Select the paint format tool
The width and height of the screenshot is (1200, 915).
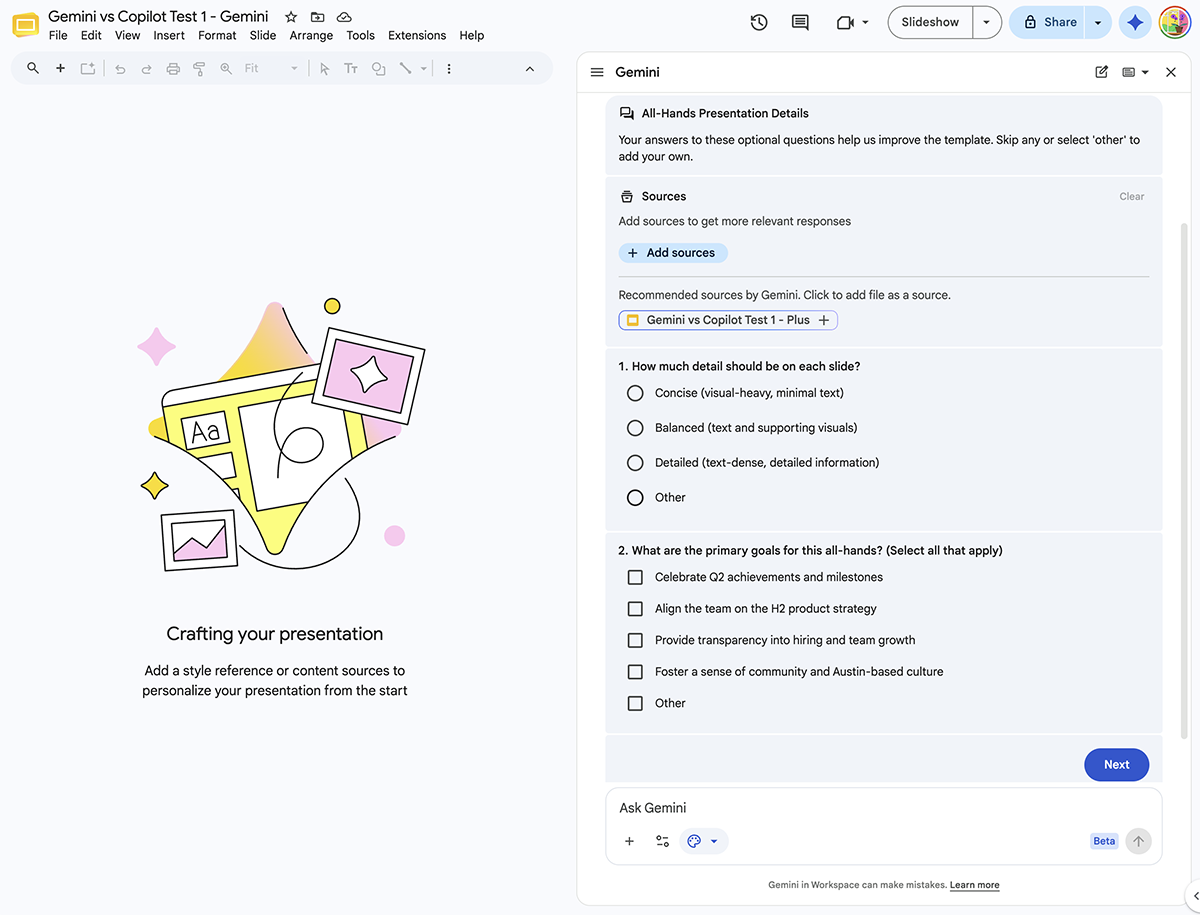pos(199,69)
